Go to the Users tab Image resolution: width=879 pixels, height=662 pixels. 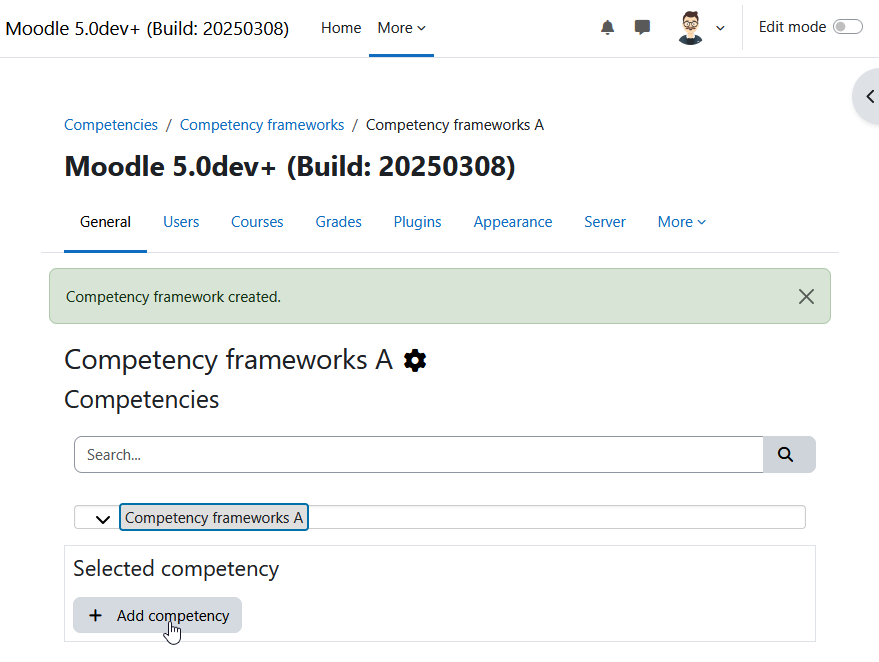(181, 222)
